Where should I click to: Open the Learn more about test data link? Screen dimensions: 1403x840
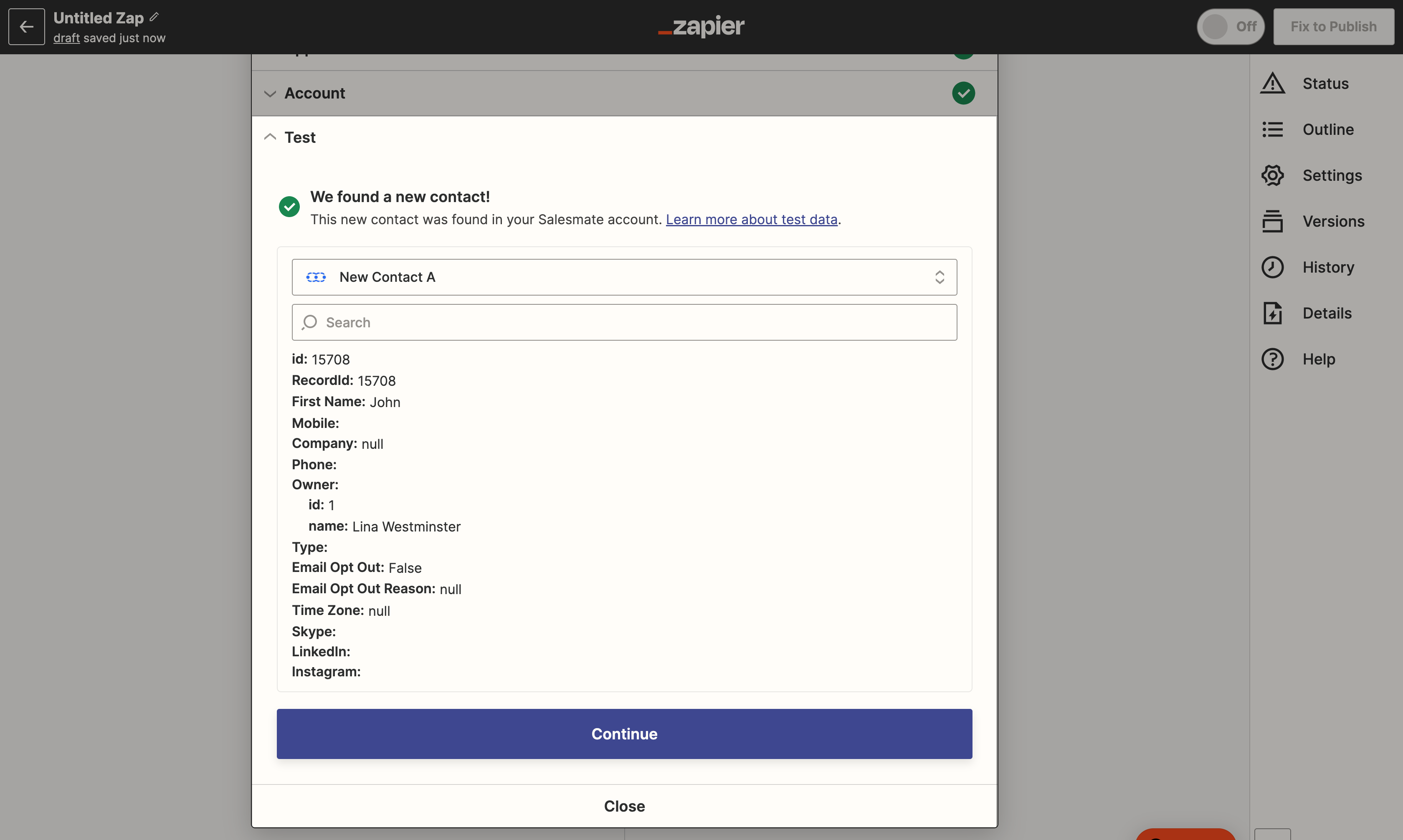[752, 220]
